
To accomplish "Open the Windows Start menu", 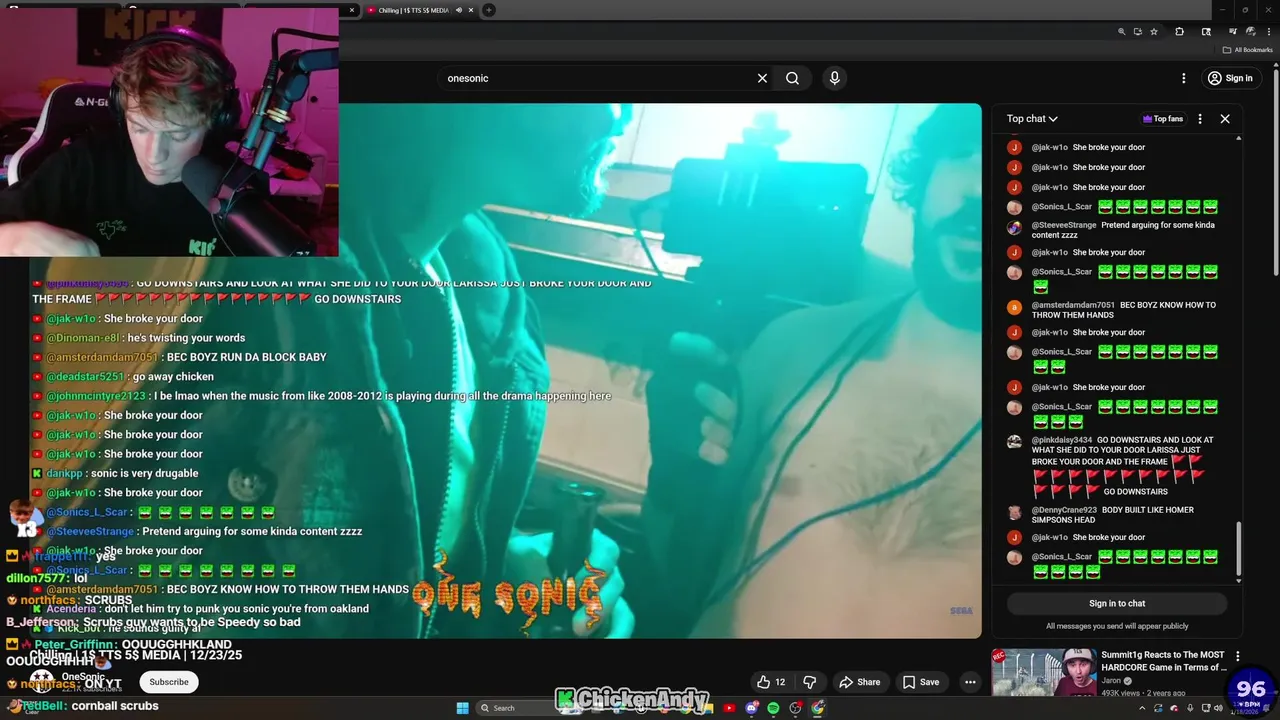I will click(462, 708).
